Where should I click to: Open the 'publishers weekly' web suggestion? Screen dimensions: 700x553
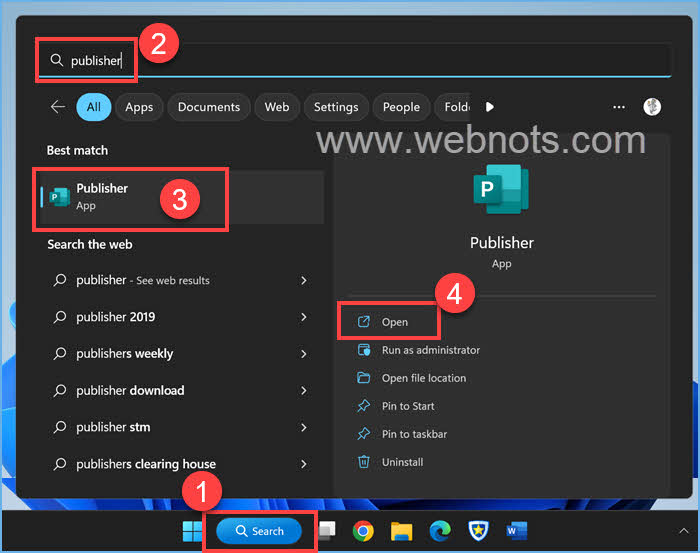(182, 354)
